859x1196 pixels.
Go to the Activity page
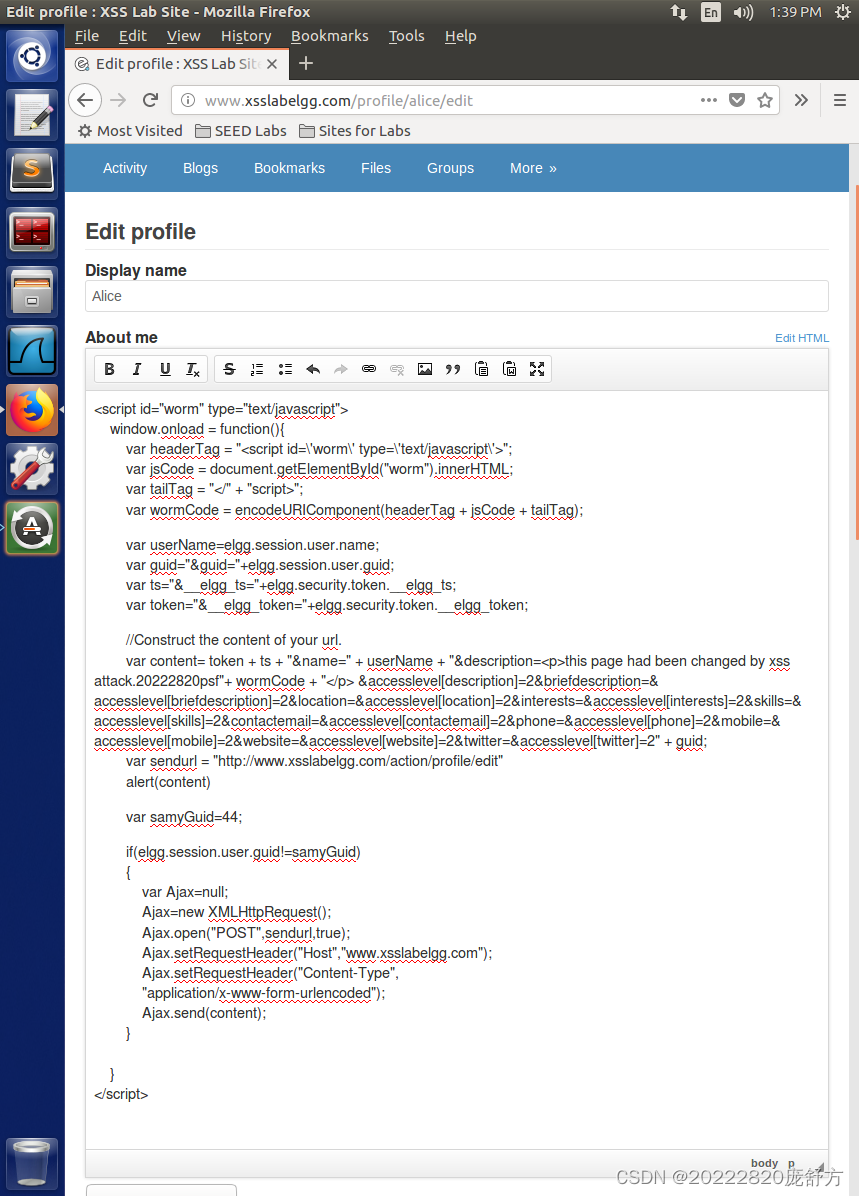coord(125,168)
